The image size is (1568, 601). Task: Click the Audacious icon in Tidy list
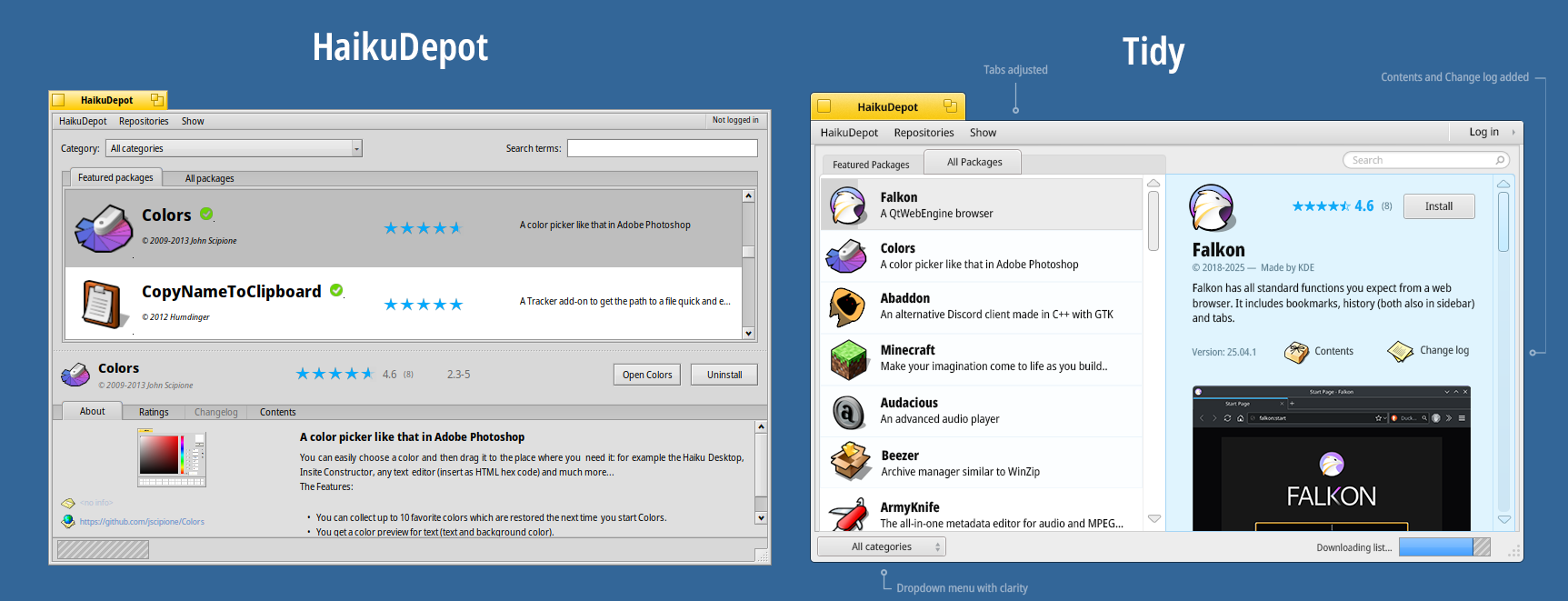click(848, 412)
